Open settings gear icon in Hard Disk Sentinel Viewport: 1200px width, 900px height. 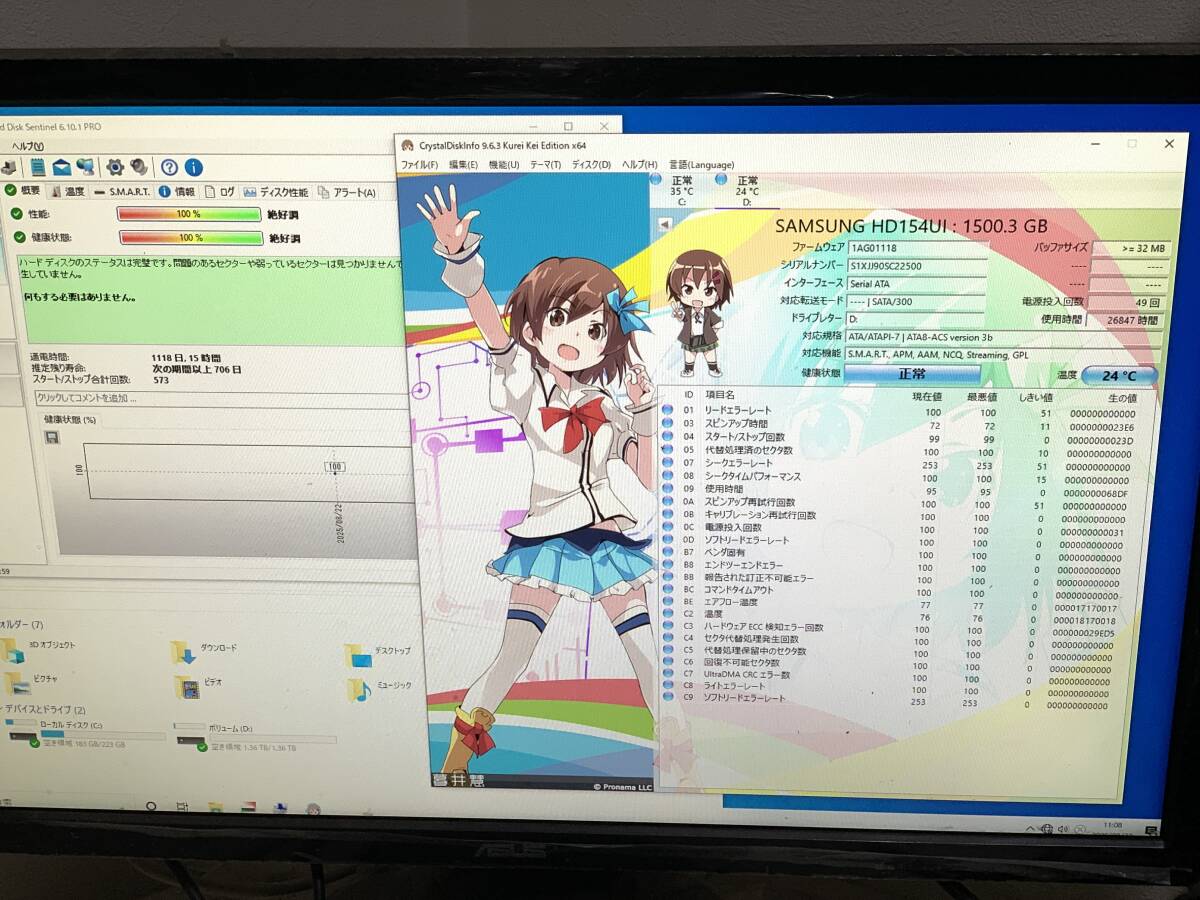pyautogui.click(x=115, y=167)
